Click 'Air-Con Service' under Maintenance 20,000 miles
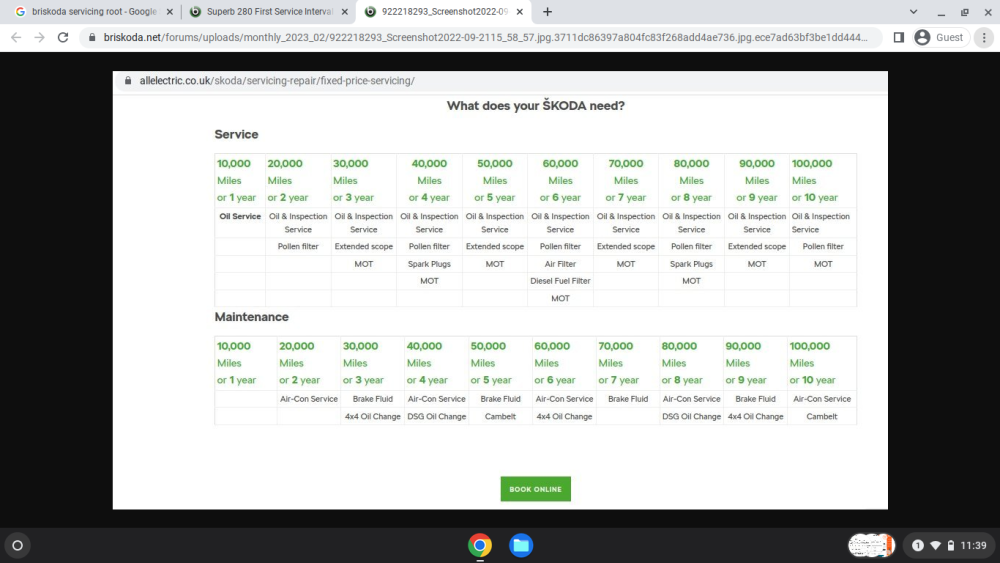1000x563 pixels. click(x=309, y=399)
